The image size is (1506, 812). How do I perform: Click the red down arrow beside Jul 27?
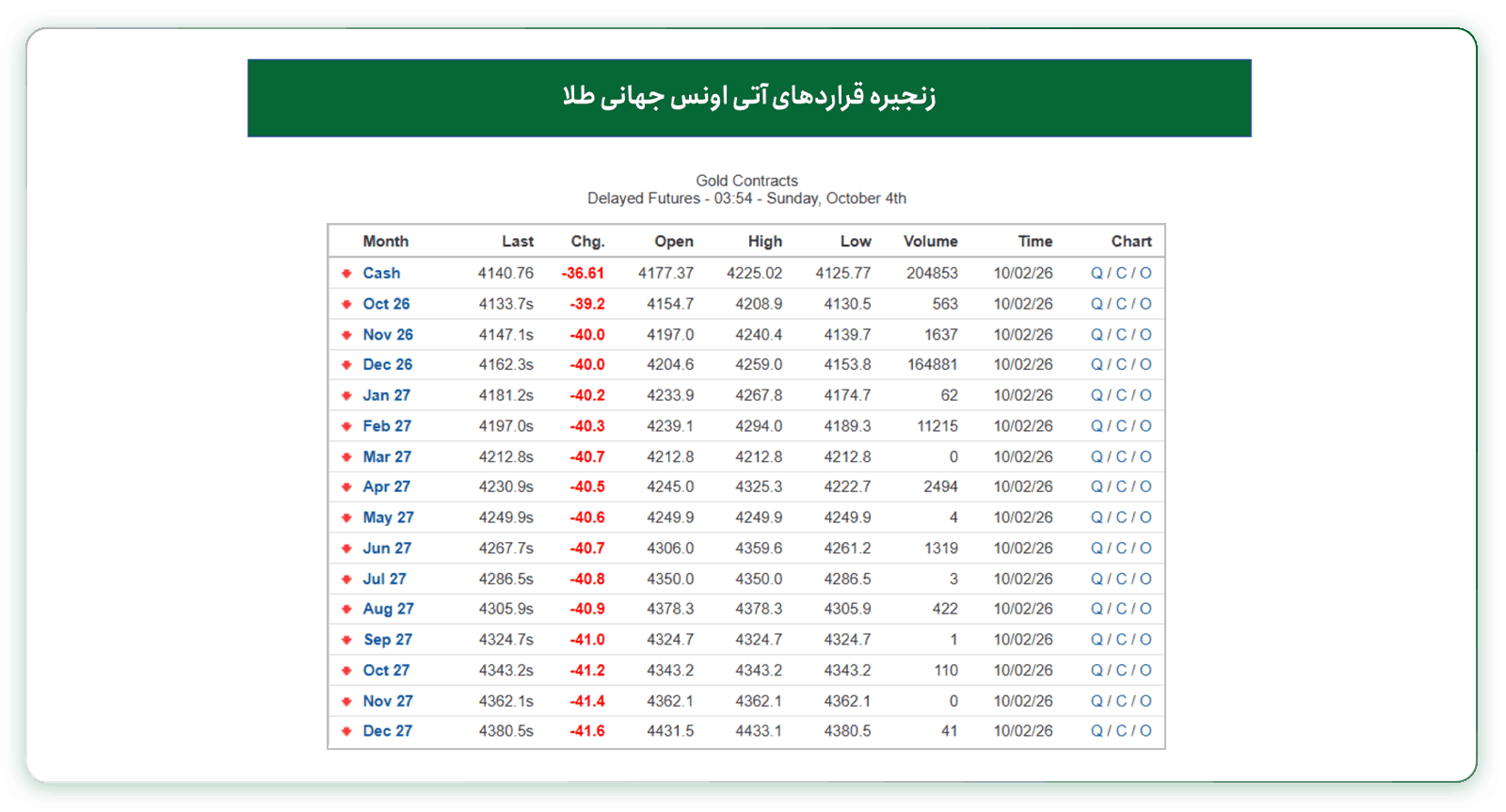[x=346, y=580]
